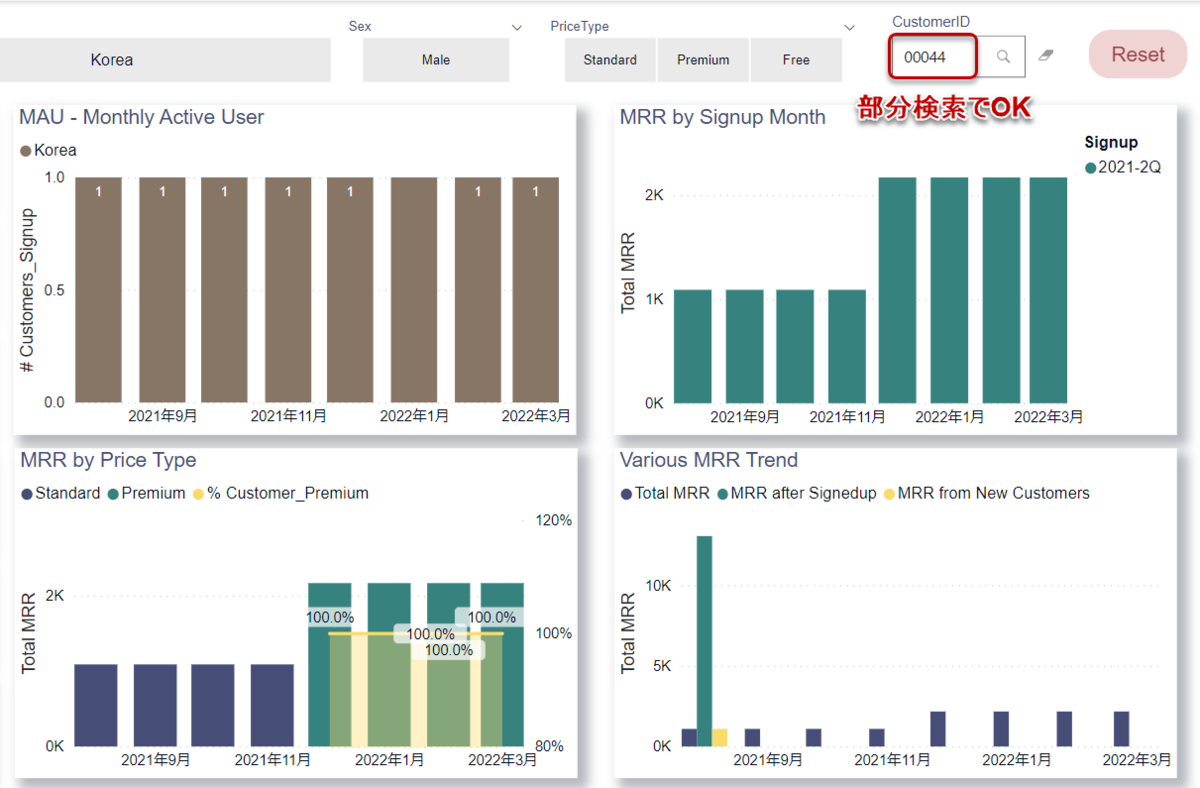
Task: Select the 2021-2Q Signup legend marker
Action: point(1090,168)
